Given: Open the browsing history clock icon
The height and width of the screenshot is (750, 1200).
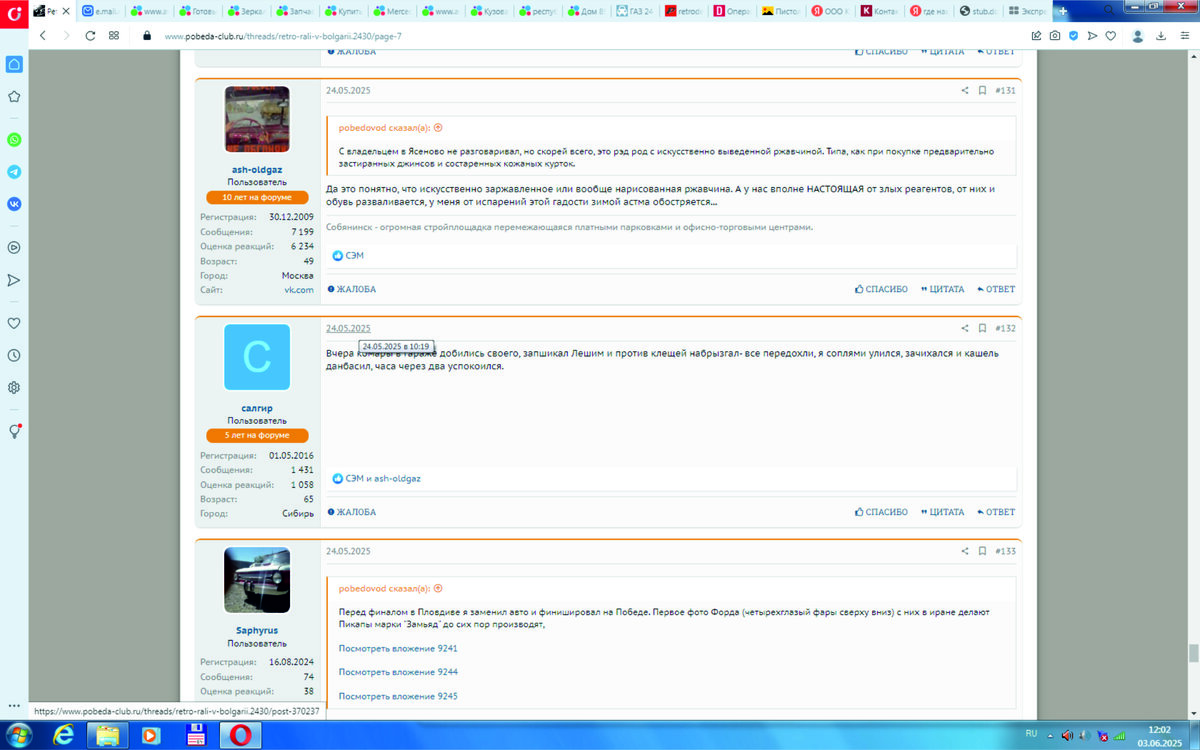Looking at the screenshot, I should point(14,355).
